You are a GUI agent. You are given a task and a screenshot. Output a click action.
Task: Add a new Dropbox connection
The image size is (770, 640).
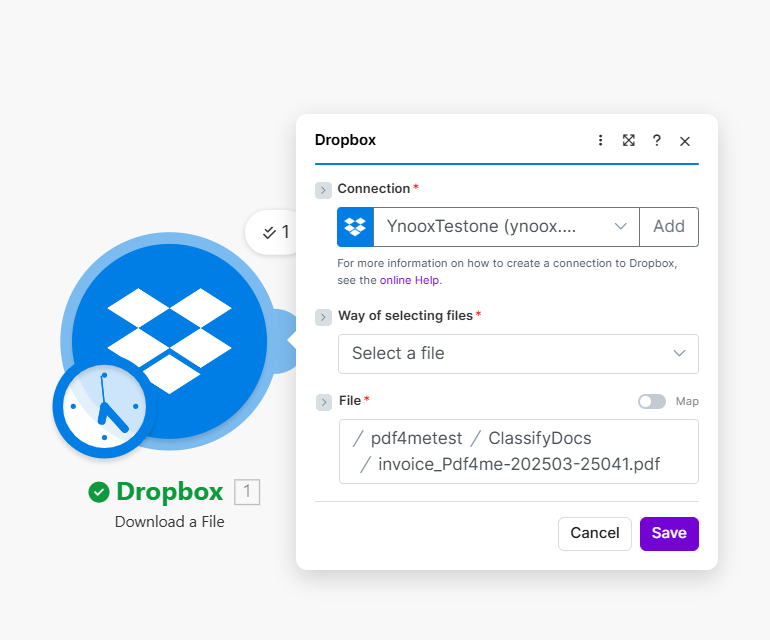tap(669, 226)
